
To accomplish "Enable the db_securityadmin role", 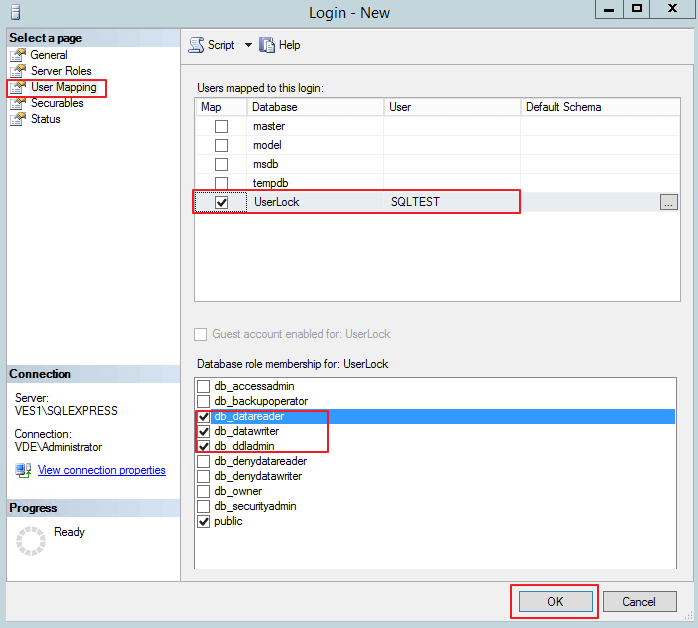I will [x=203, y=506].
